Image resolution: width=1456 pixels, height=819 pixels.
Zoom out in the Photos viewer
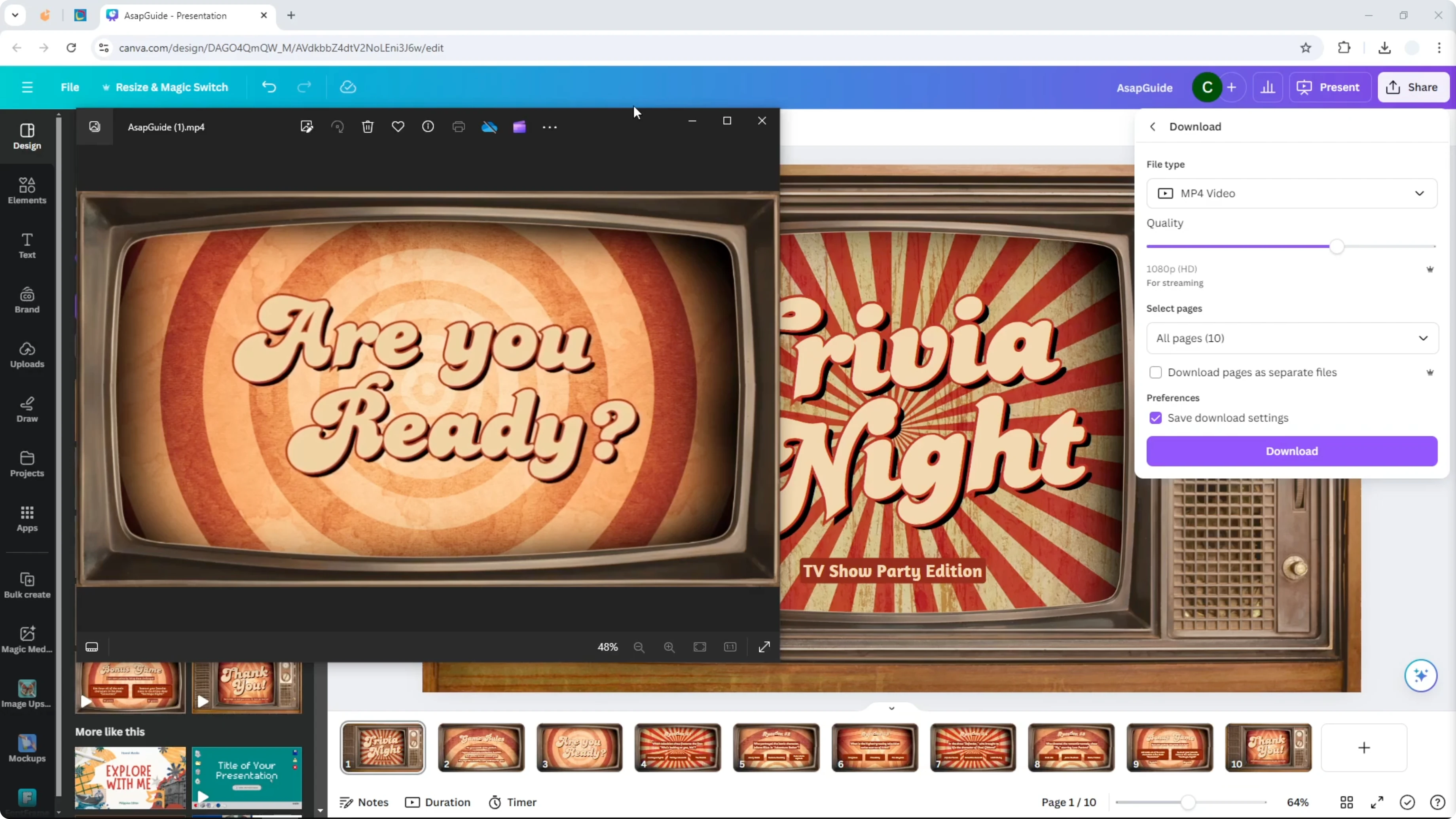[x=639, y=647]
